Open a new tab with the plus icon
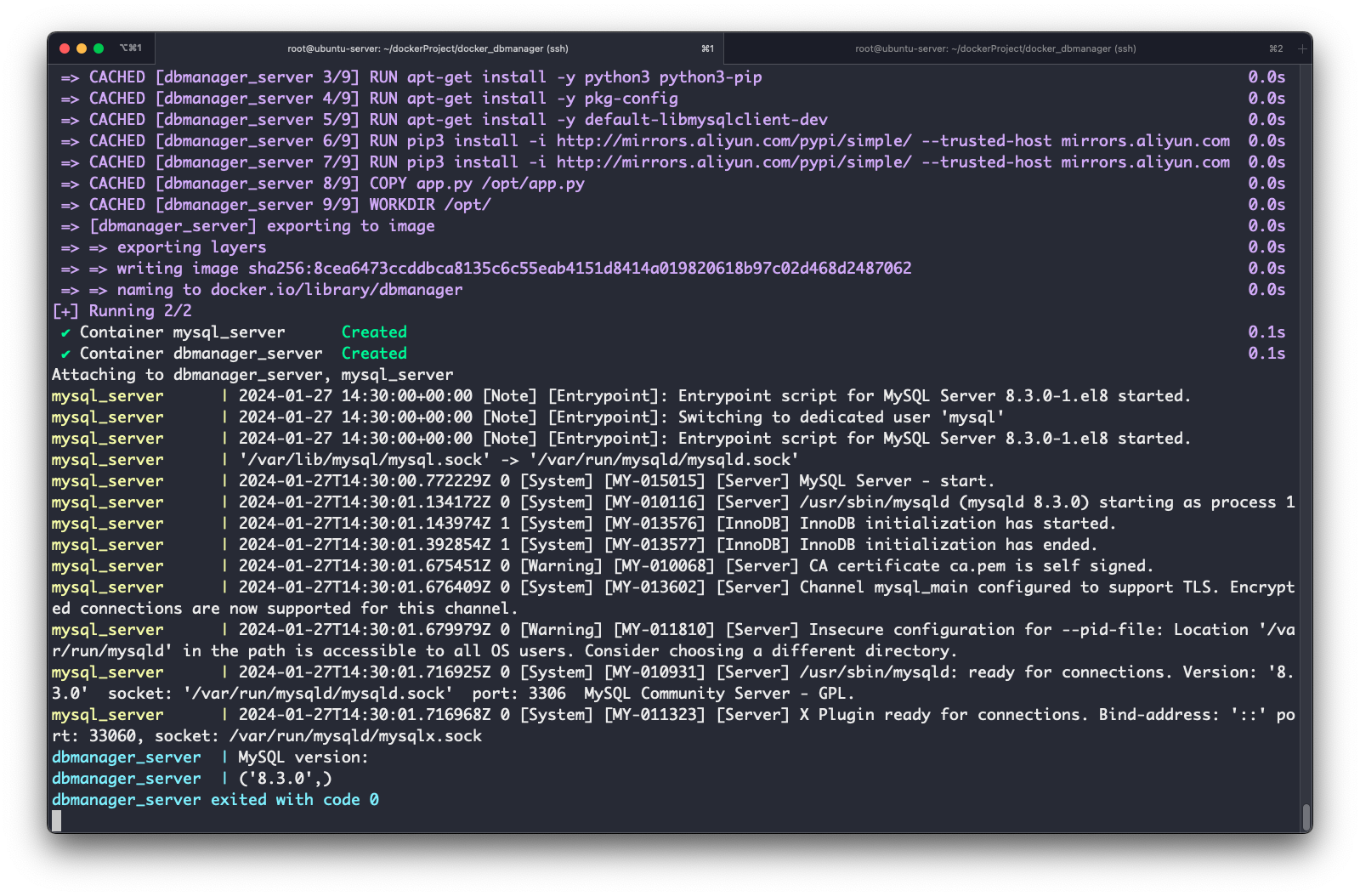1360x896 pixels. [1302, 48]
